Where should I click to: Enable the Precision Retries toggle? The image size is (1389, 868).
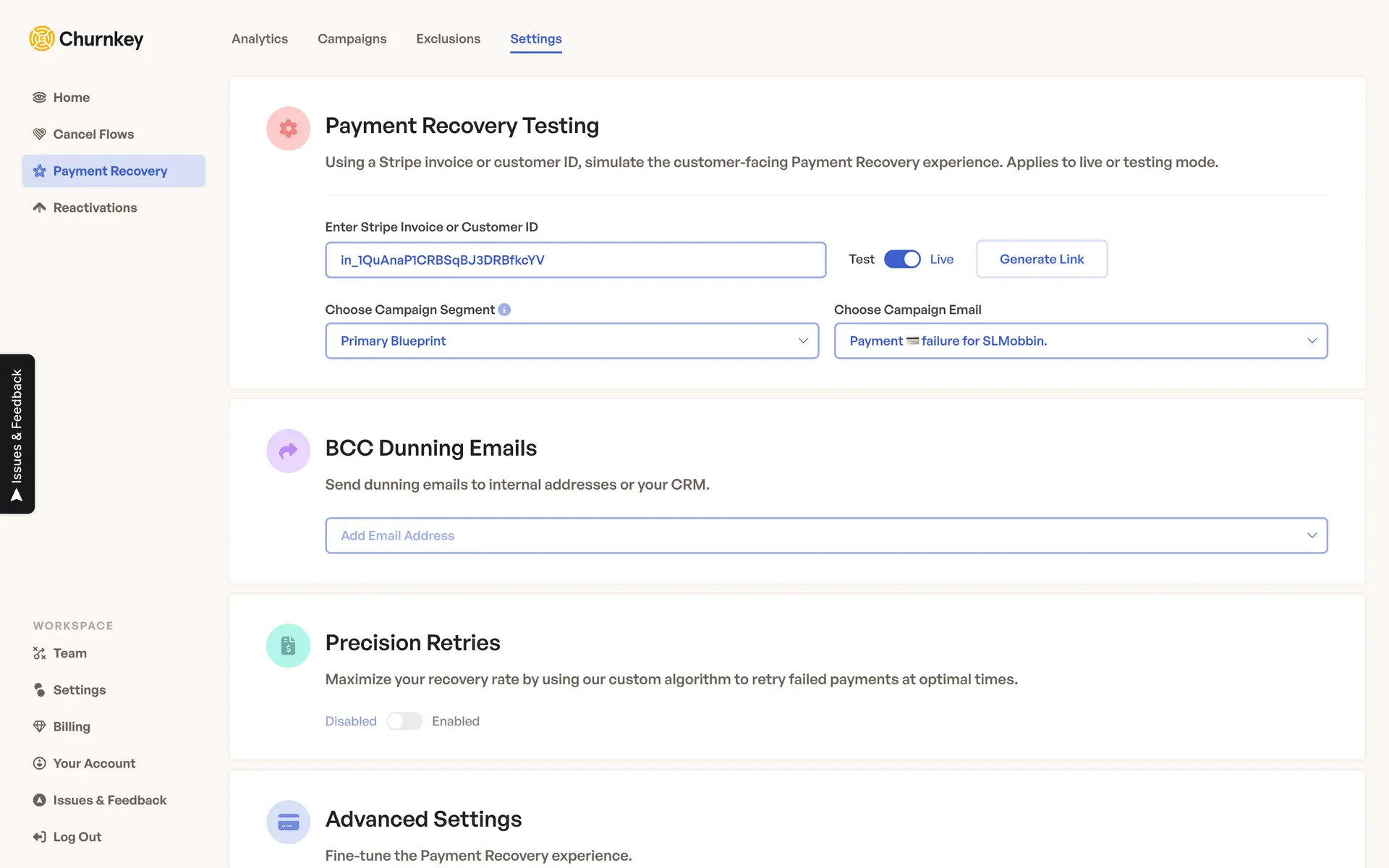click(x=404, y=721)
